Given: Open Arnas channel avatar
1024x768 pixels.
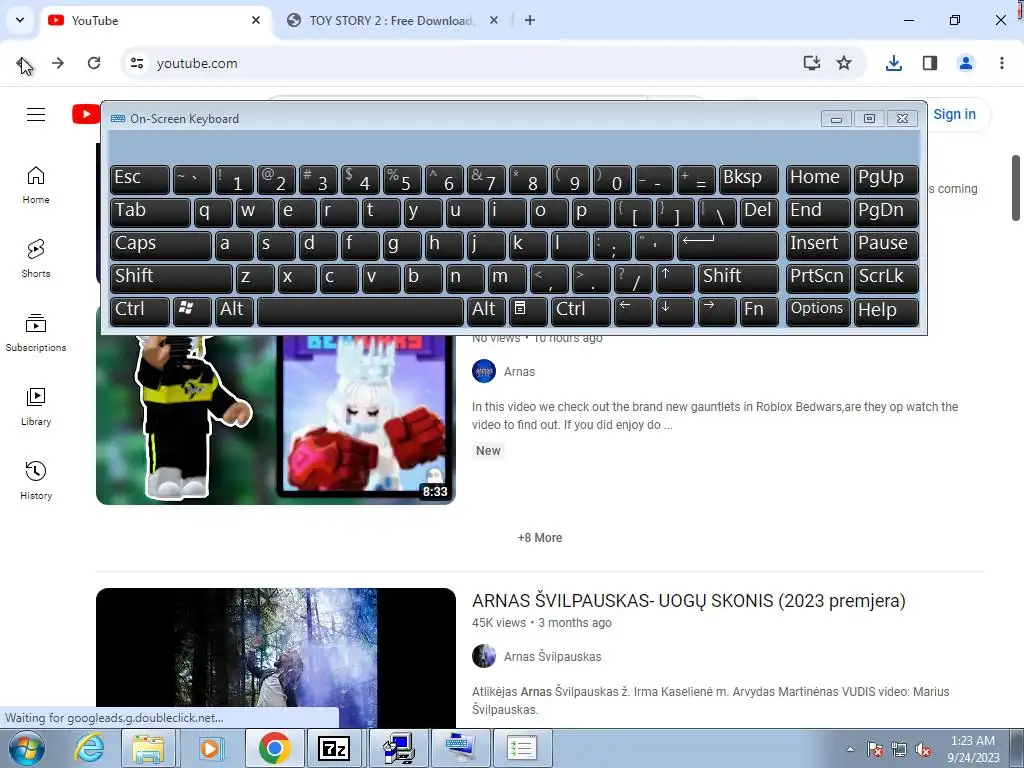Looking at the screenshot, I should pyautogui.click(x=484, y=371).
